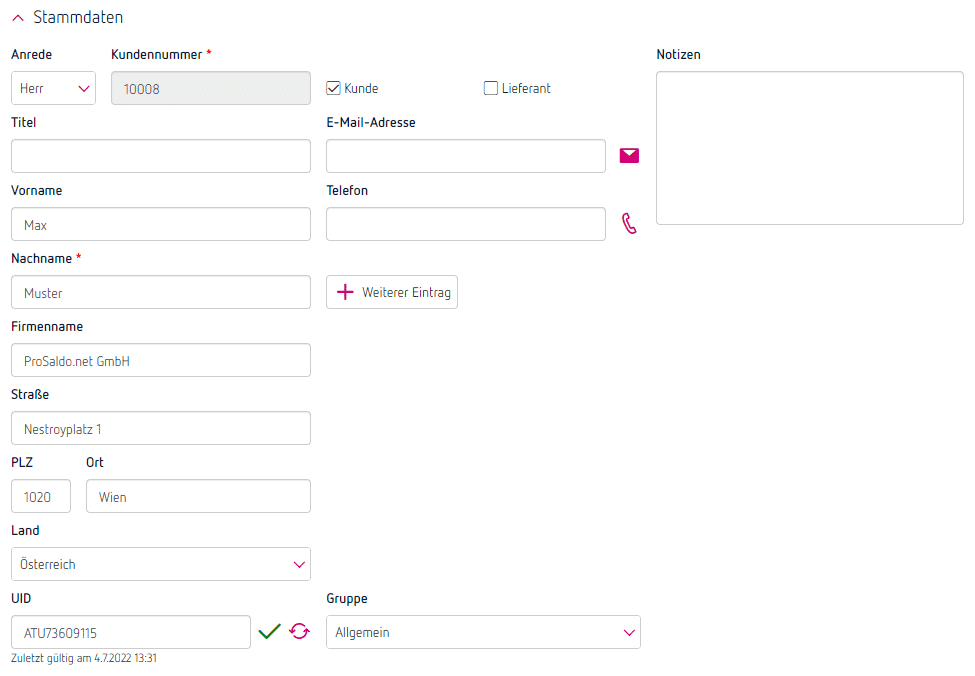Click the plus icon for Weiterer Eintrag
This screenshot has width=975, height=676.
pyautogui.click(x=345, y=292)
